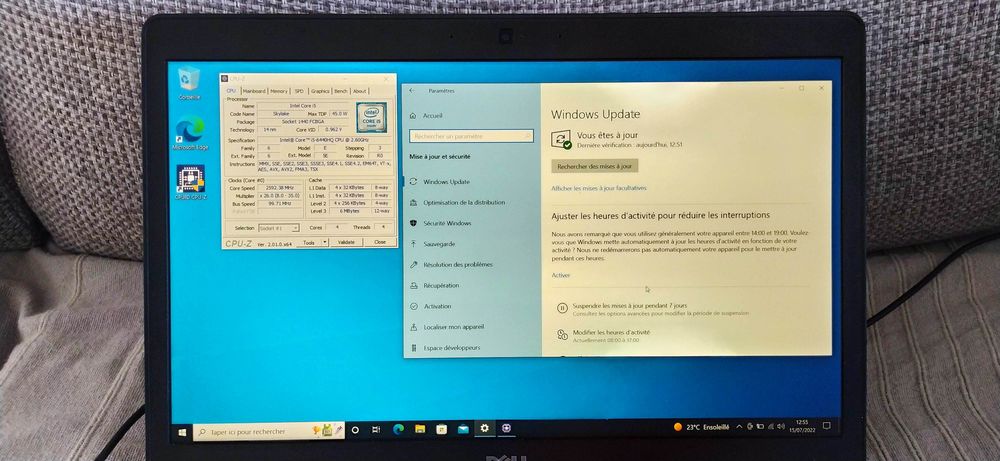Click the search magnifier in Rechercher un paramètre

click(x=527, y=135)
